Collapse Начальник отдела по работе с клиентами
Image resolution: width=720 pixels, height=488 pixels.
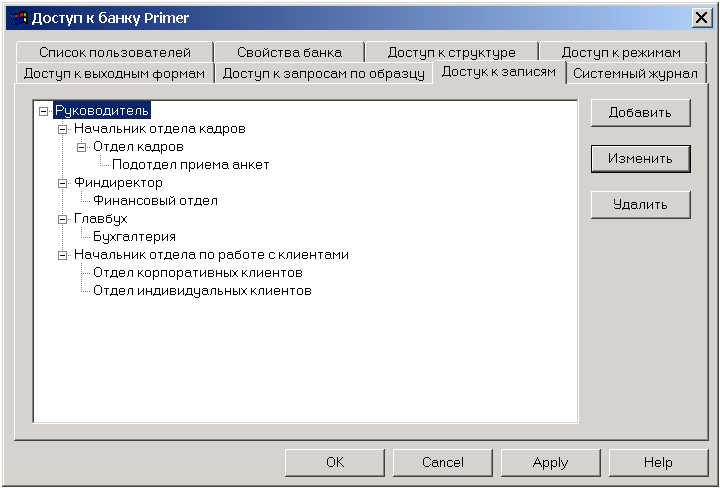click(62, 255)
